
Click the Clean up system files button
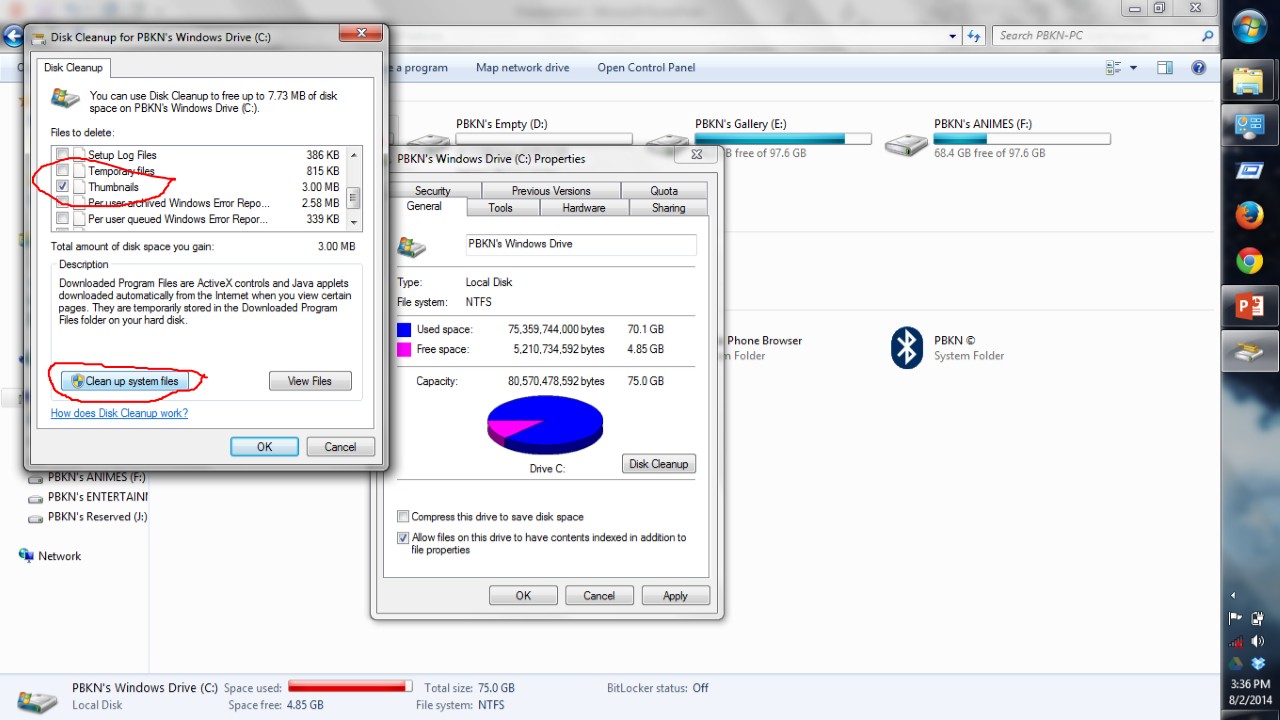tap(125, 381)
